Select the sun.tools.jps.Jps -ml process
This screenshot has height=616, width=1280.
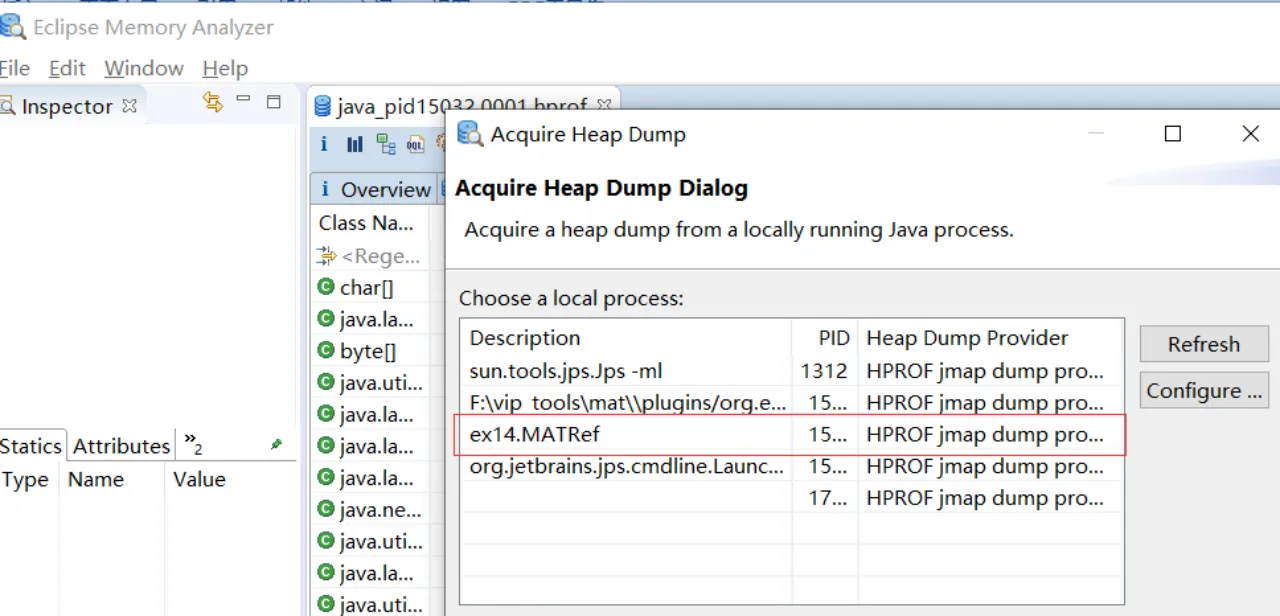(x=790, y=371)
